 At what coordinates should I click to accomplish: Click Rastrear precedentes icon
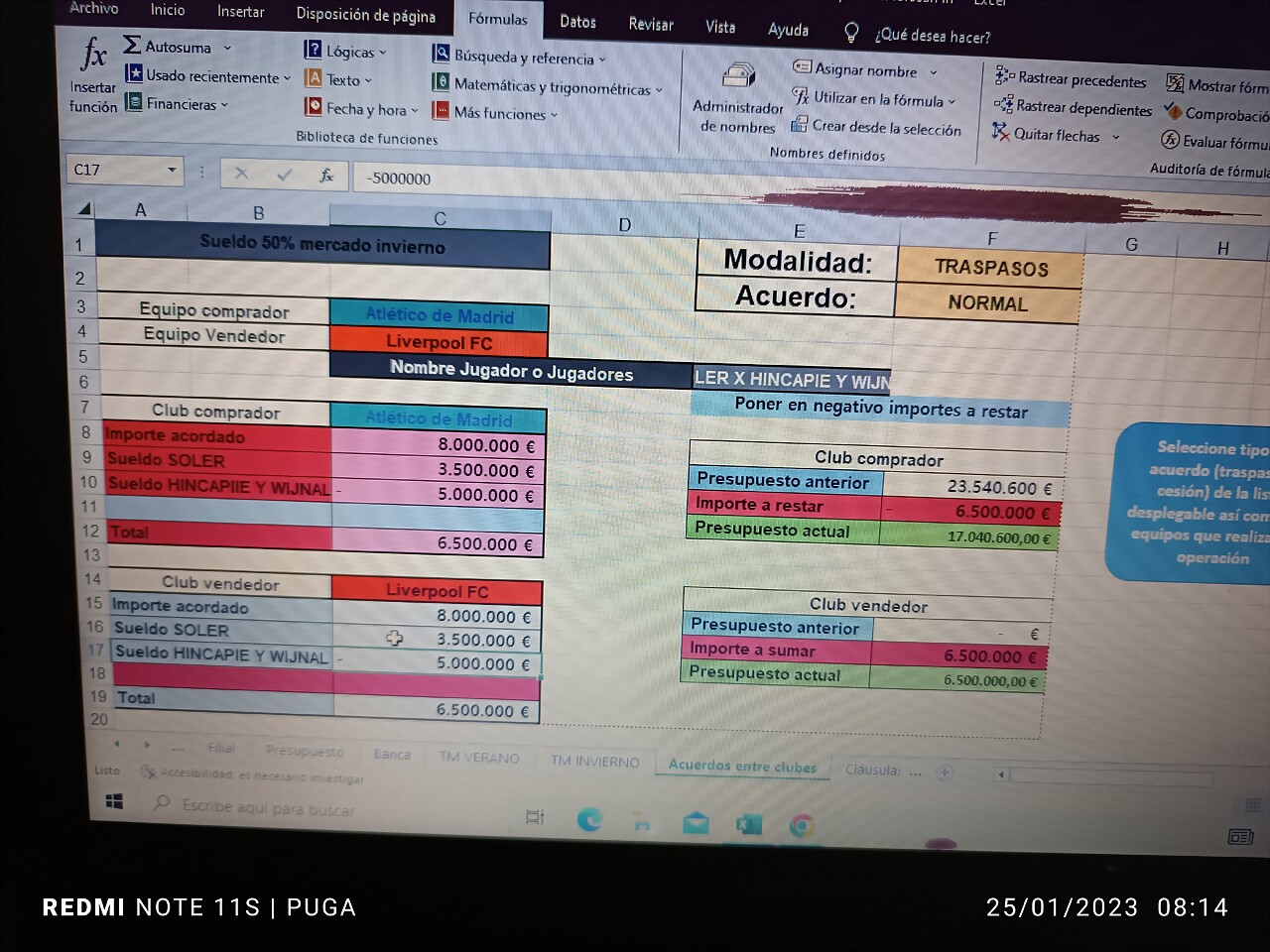click(1004, 76)
